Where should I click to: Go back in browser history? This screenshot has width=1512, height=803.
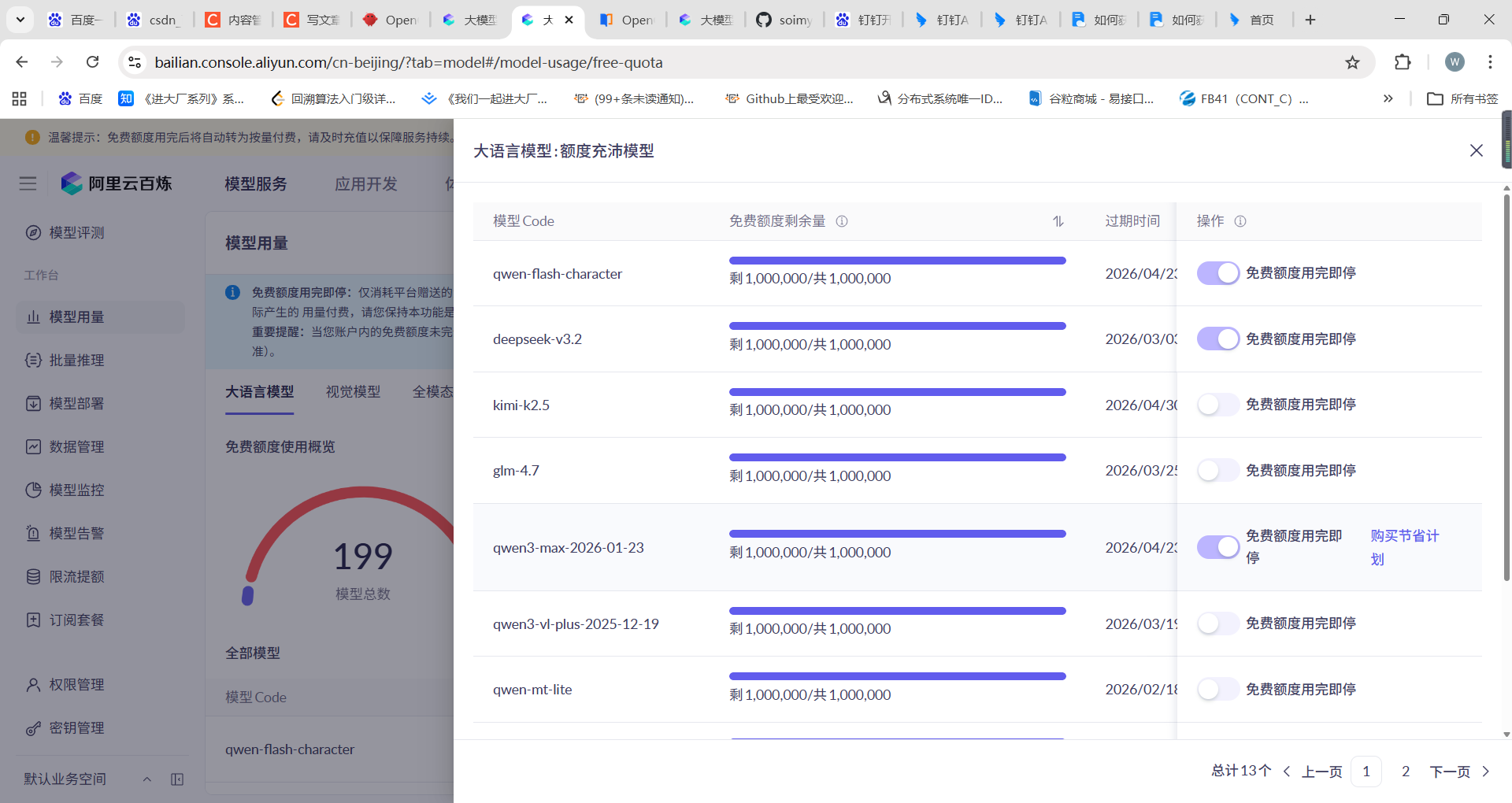[22, 62]
